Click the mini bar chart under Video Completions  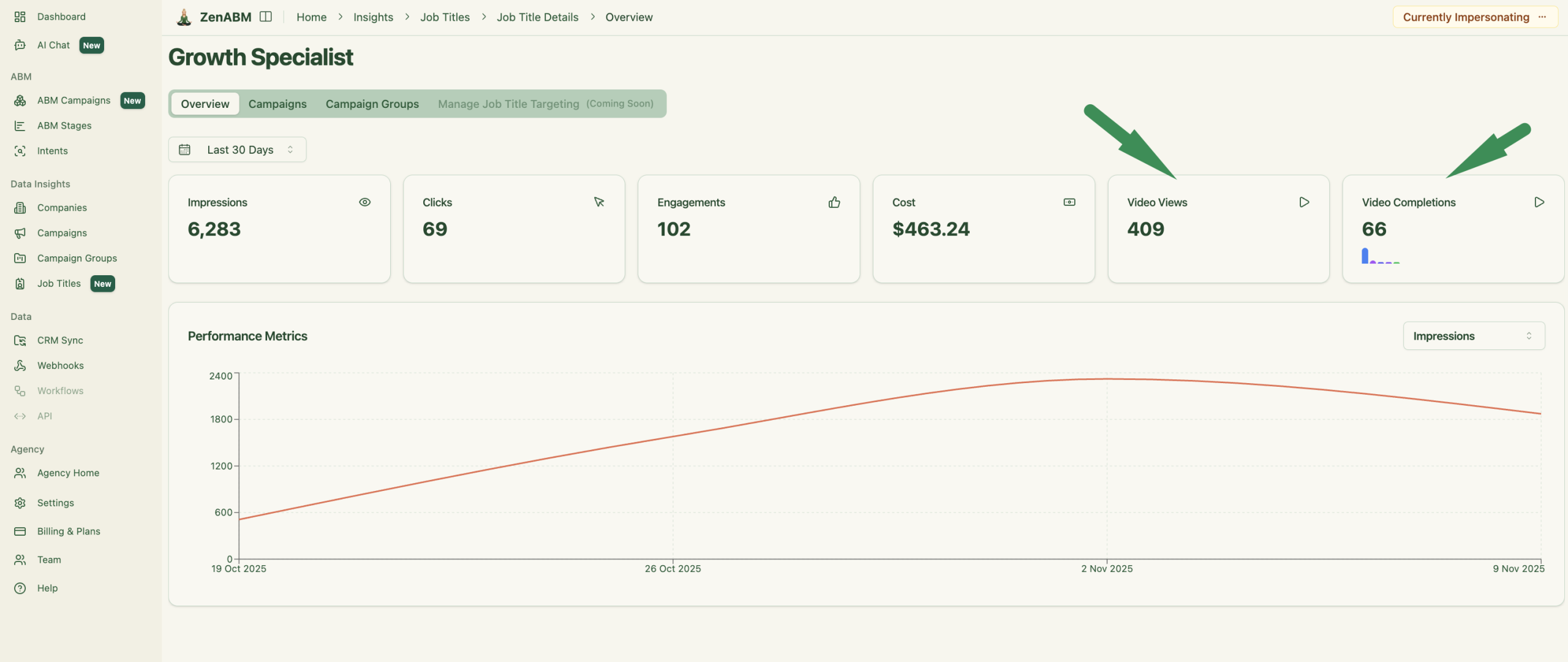(x=1380, y=257)
